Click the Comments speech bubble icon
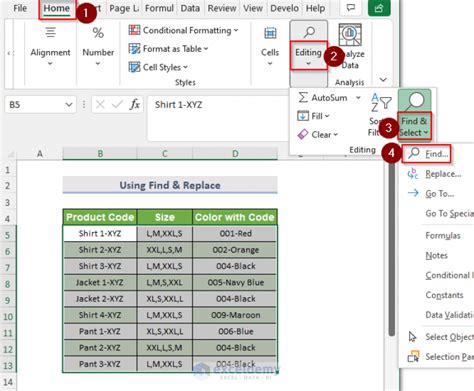The height and width of the screenshot is (391, 474). (x=351, y=8)
